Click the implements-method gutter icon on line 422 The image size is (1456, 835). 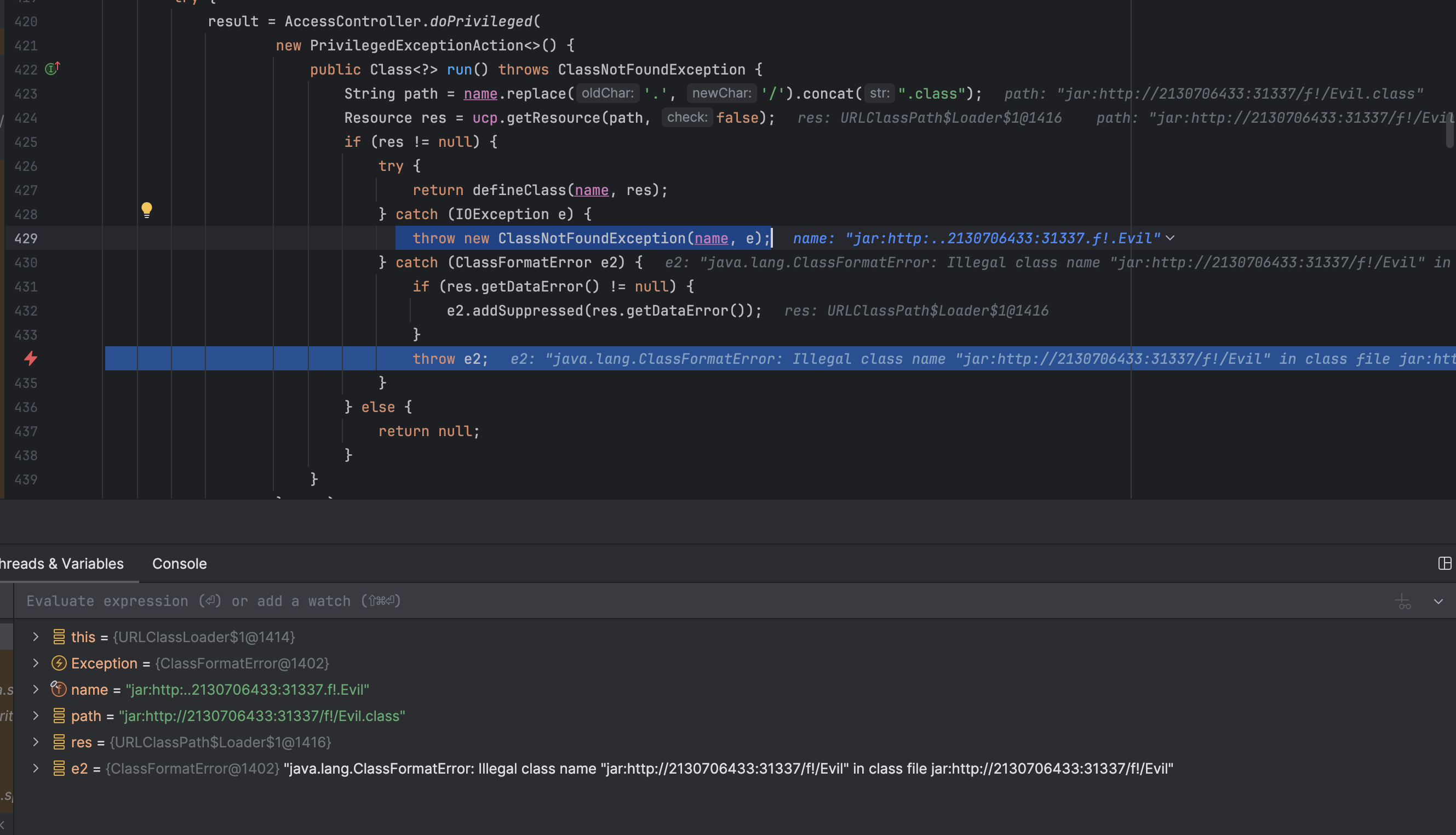click(52, 69)
